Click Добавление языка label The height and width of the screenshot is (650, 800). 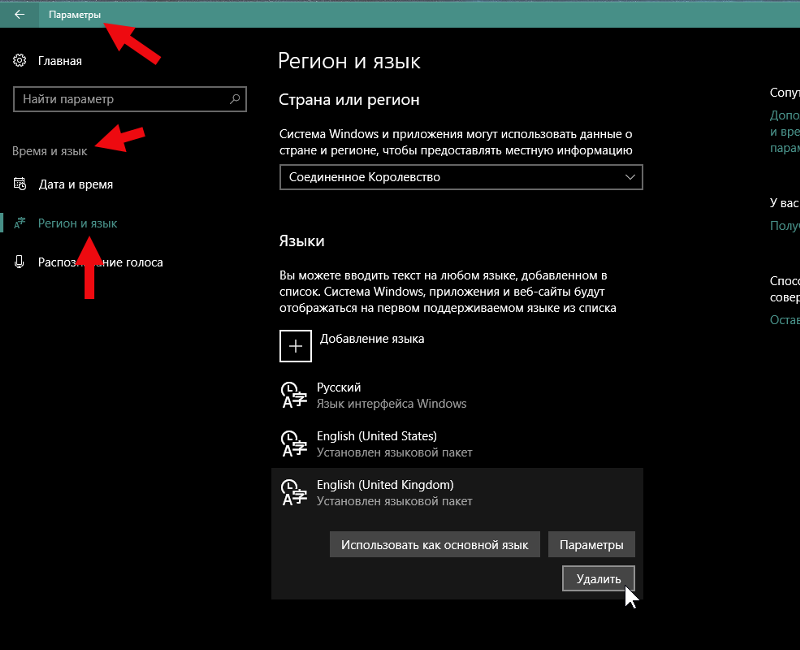coord(372,339)
